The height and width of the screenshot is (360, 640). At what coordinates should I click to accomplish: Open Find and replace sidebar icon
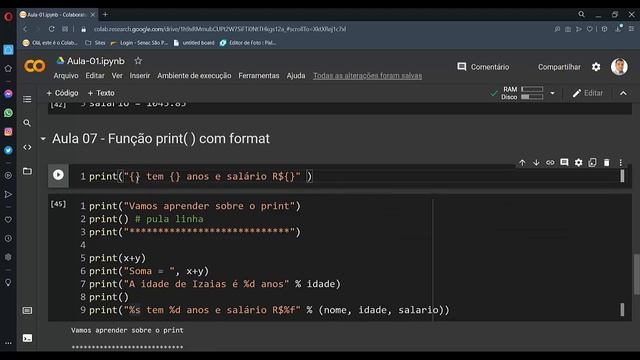pyautogui.click(x=27, y=123)
